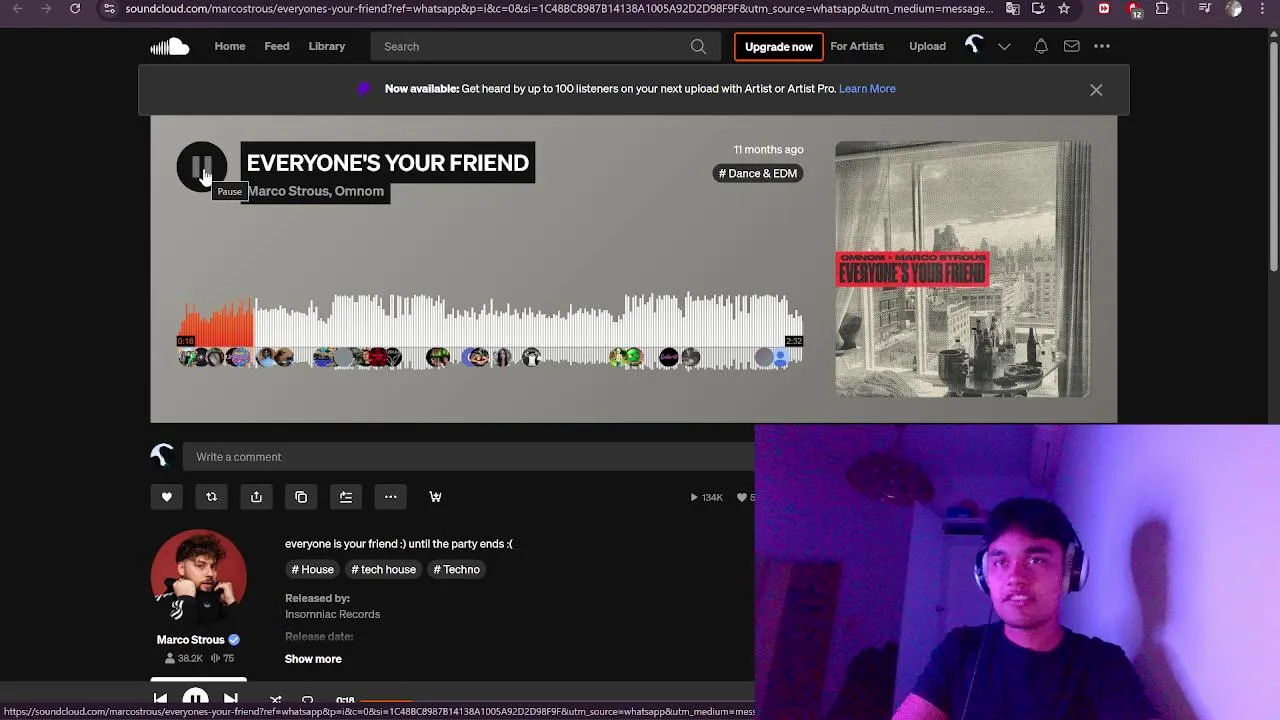Open the Dance & EDM tag
Screen dimensions: 1280x720
[758, 174]
